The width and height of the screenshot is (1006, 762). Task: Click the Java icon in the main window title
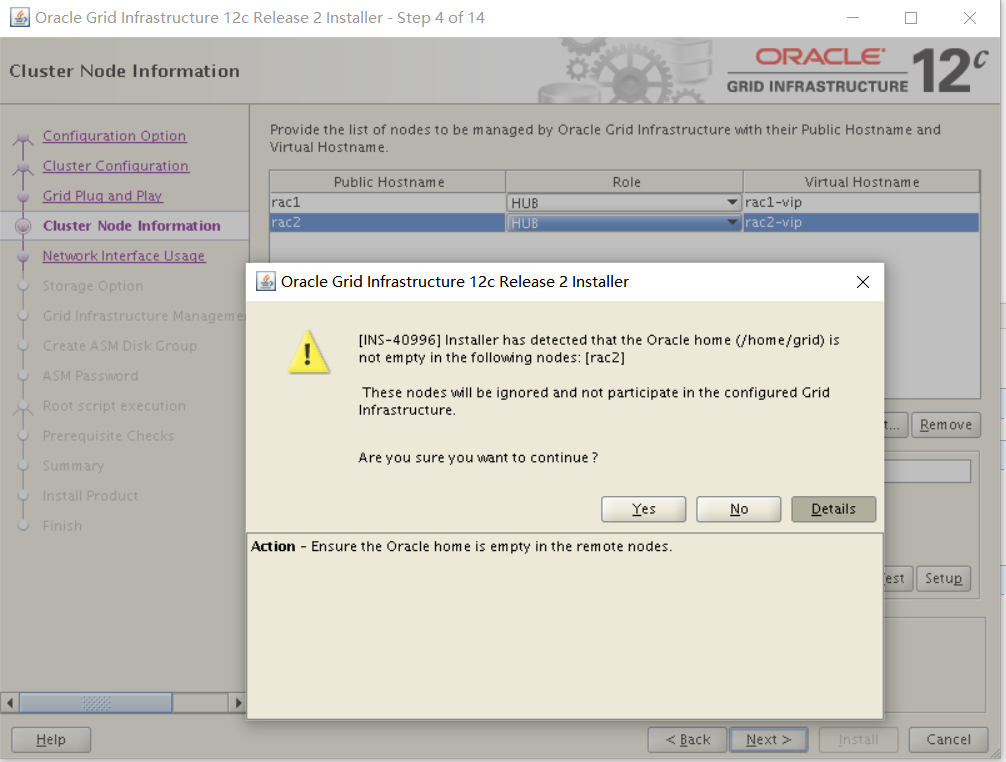pyautogui.click(x=19, y=17)
